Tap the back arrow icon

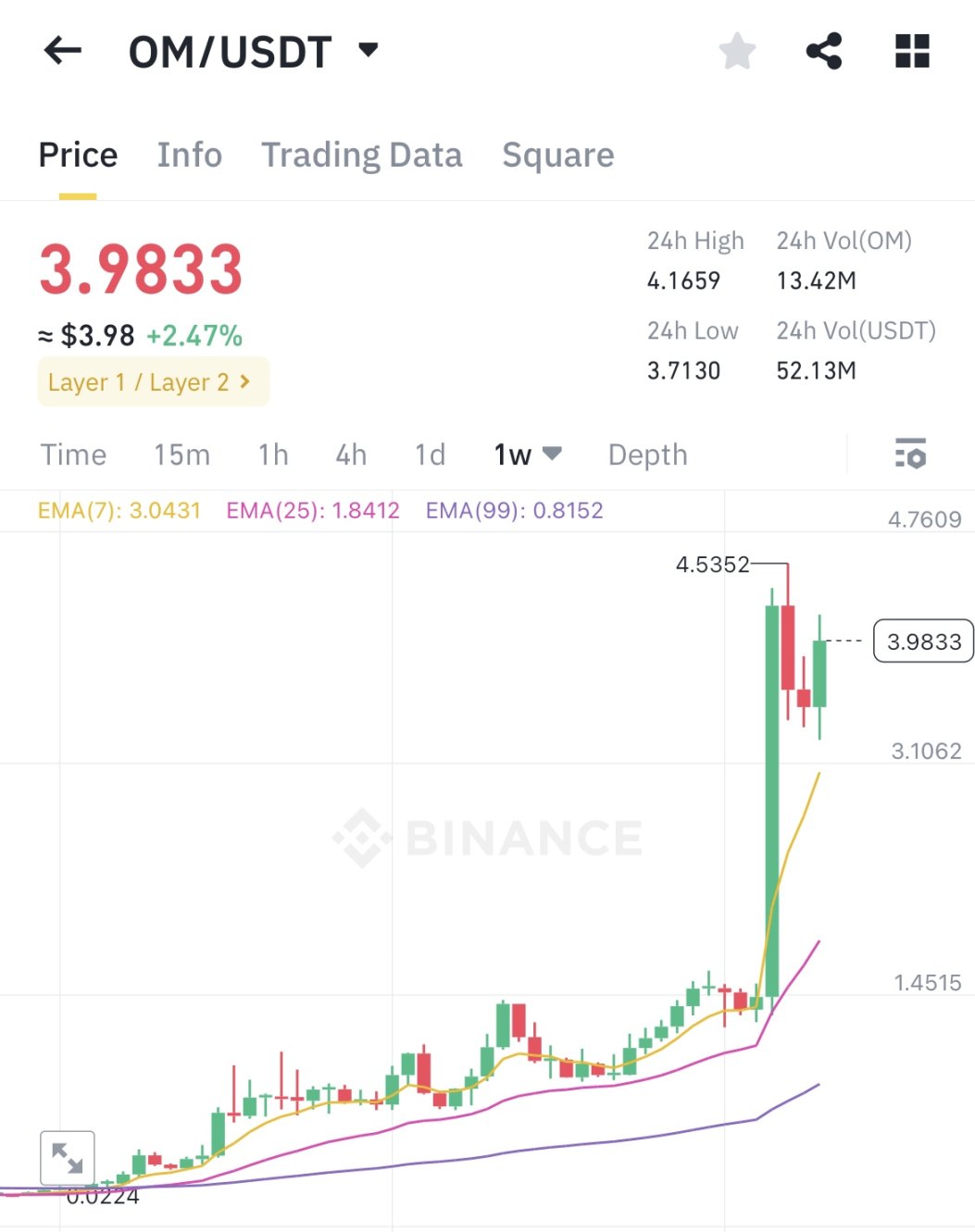[x=63, y=51]
